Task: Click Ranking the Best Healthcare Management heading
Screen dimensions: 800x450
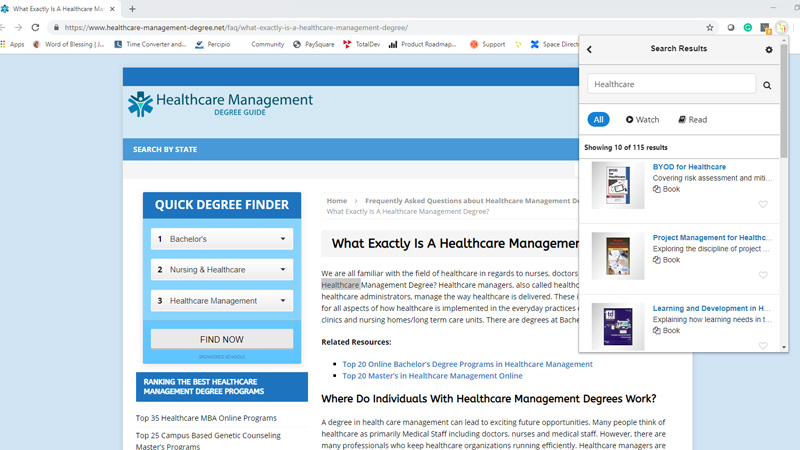Action: click(x=222, y=387)
